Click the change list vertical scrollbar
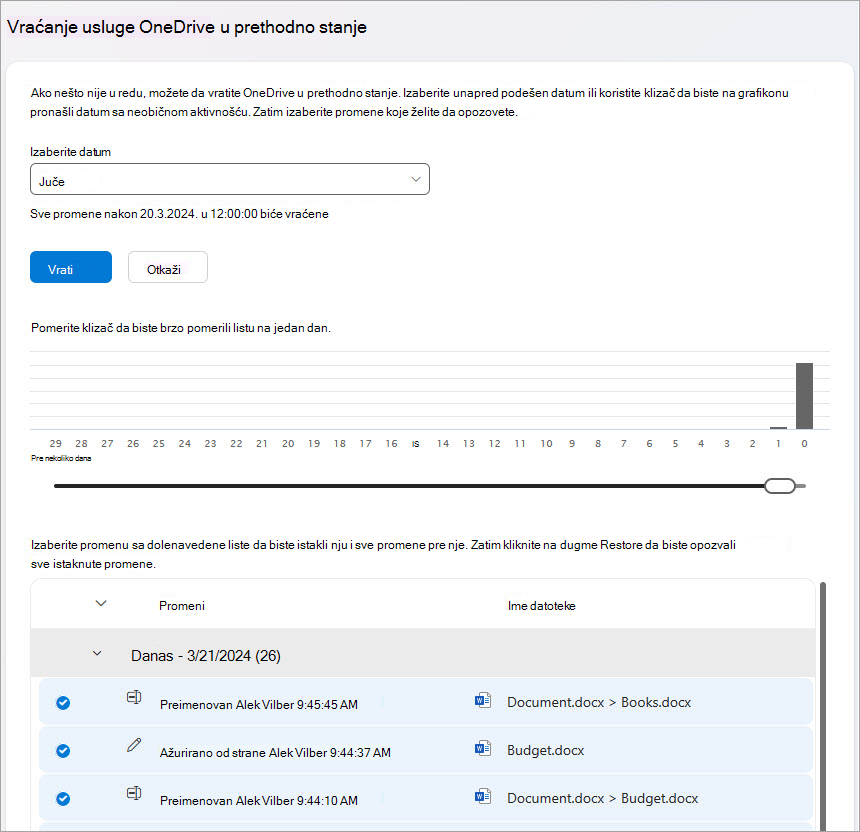860x832 pixels. click(x=823, y=706)
